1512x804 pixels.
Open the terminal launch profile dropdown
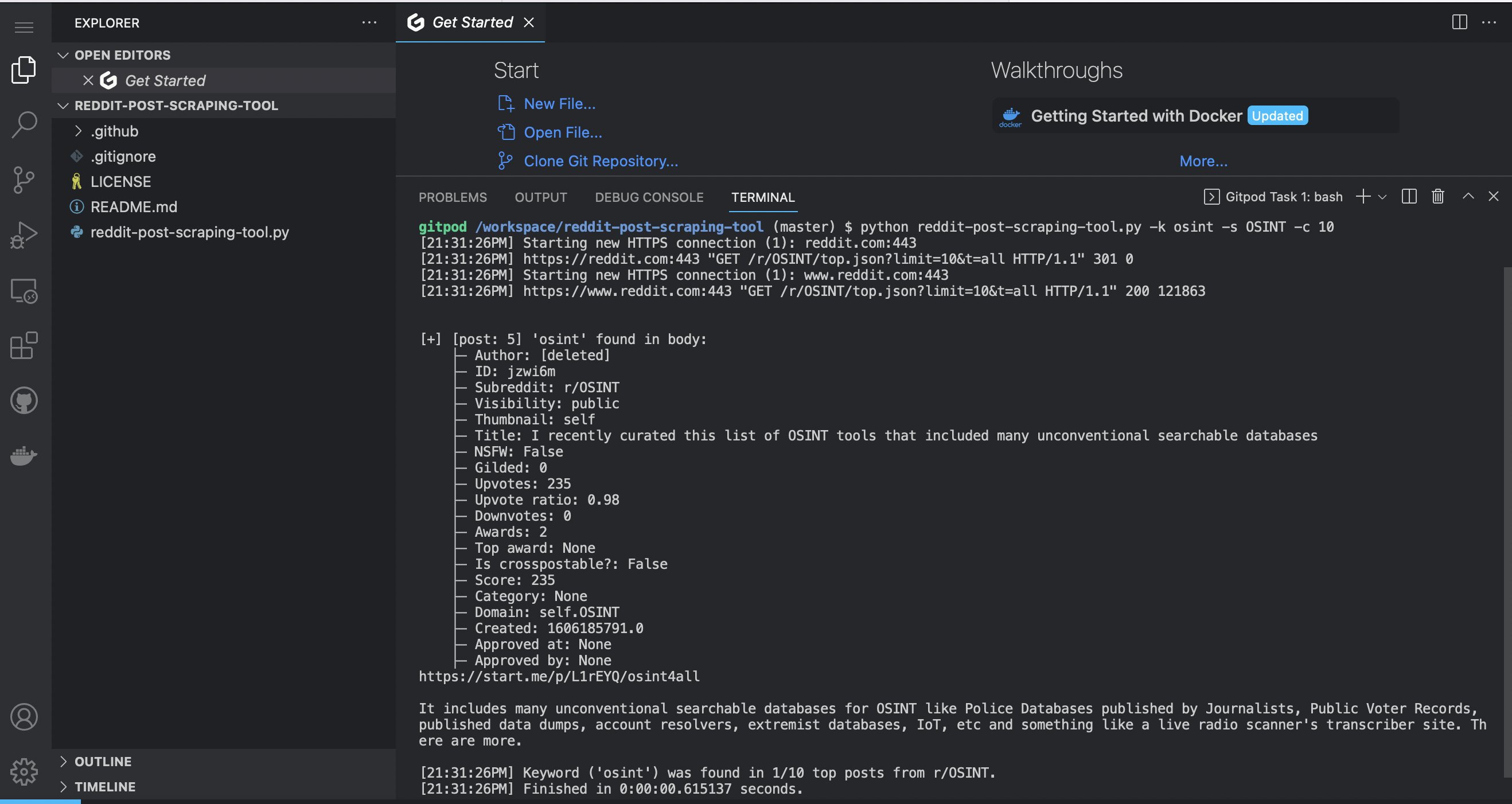click(1382, 197)
